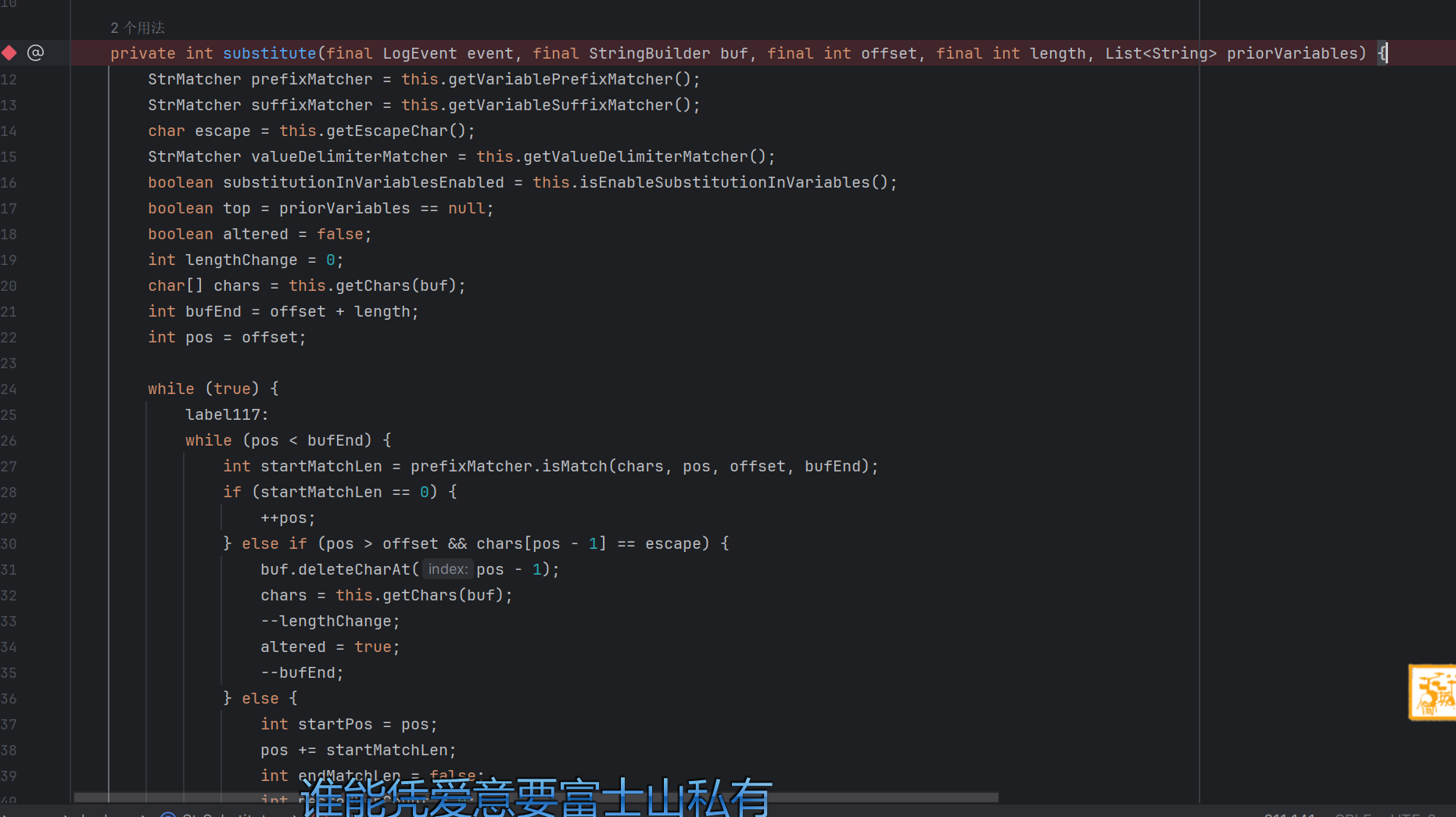Image resolution: width=1456 pixels, height=817 pixels.
Task: Click the label117: statement
Action: pos(227,414)
